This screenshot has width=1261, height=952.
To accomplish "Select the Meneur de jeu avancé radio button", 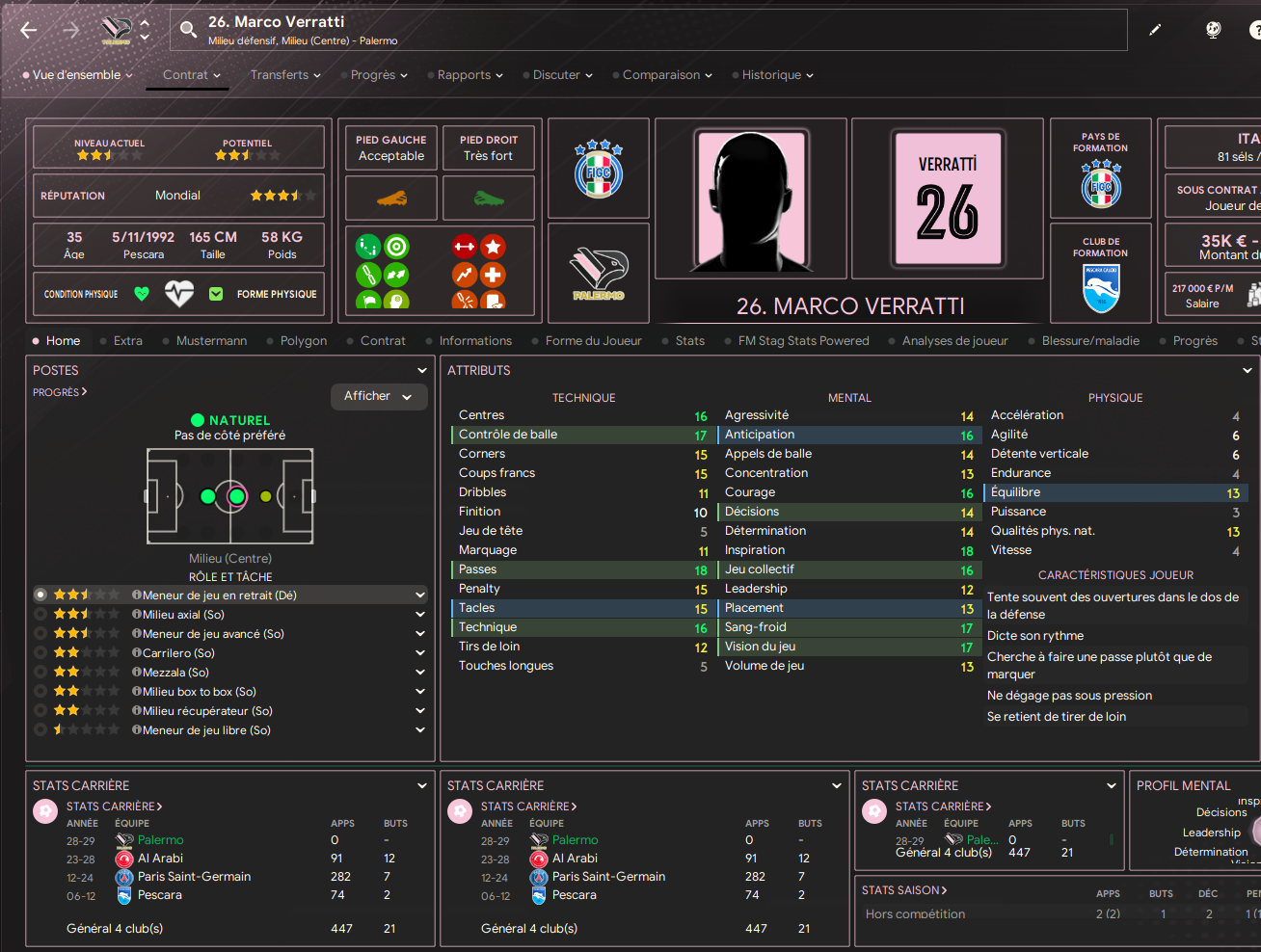I will coord(40,634).
